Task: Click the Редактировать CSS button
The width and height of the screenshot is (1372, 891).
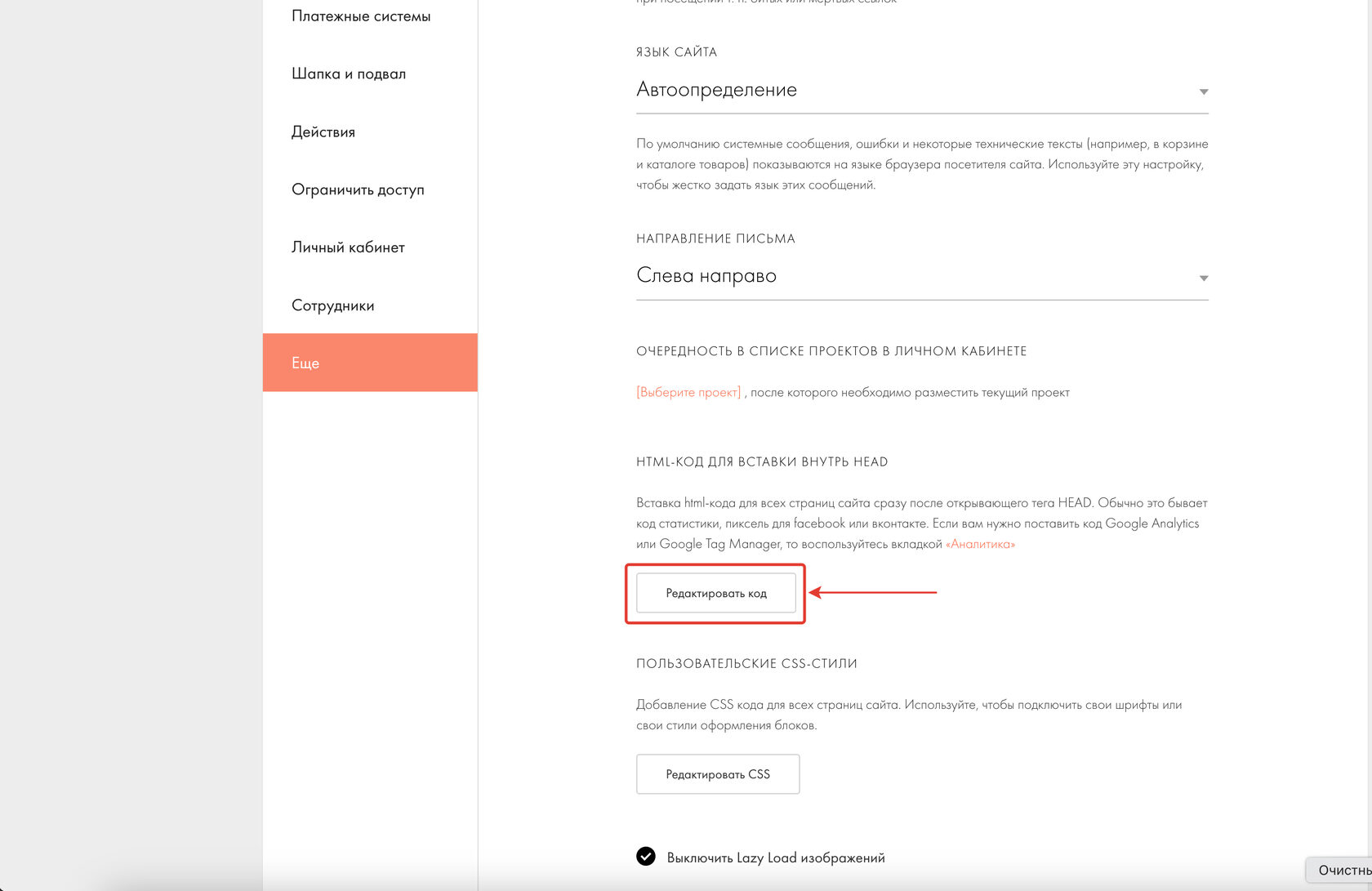Action: point(717,774)
